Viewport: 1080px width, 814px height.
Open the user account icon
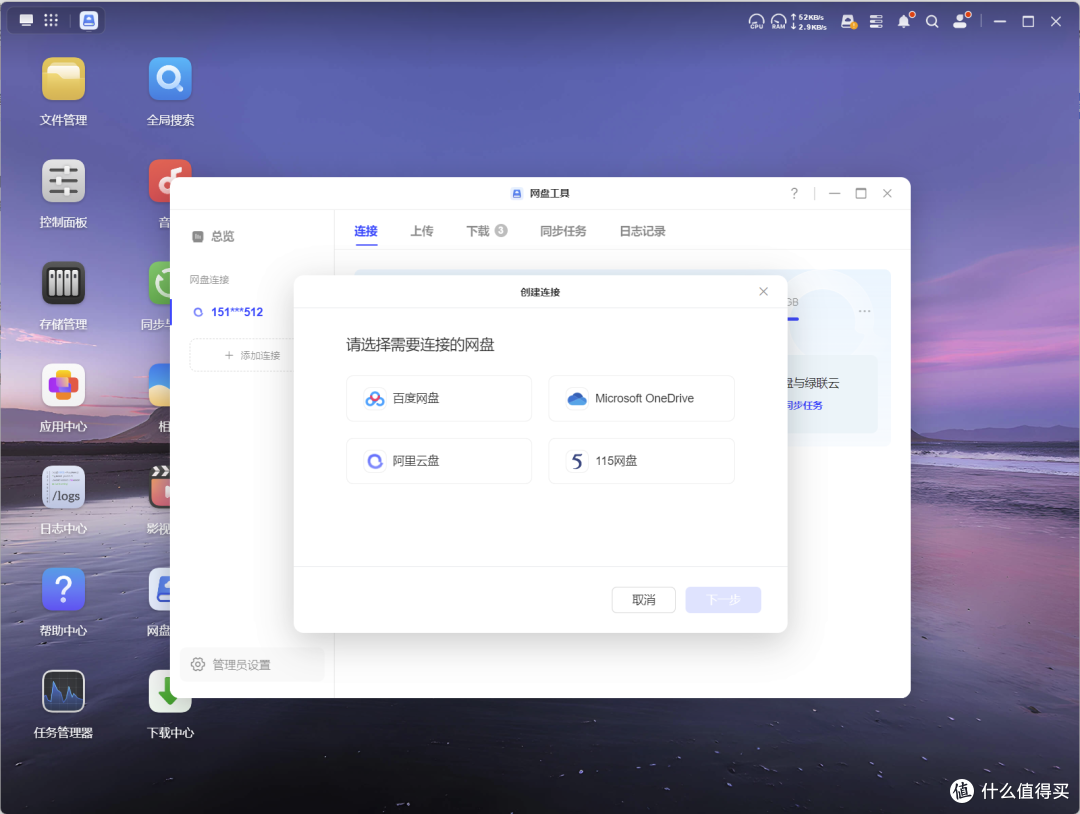tap(960, 21)
